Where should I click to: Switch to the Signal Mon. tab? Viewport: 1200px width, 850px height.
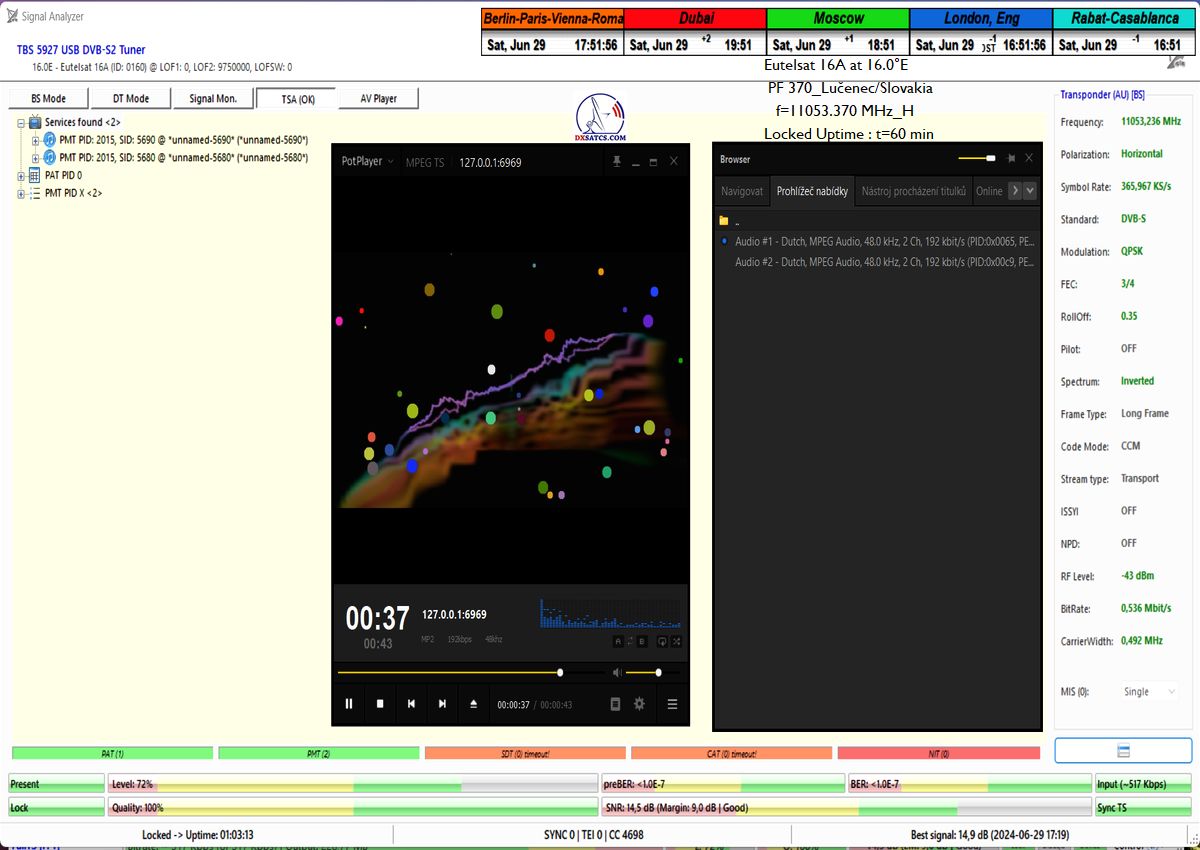point(212,99)
